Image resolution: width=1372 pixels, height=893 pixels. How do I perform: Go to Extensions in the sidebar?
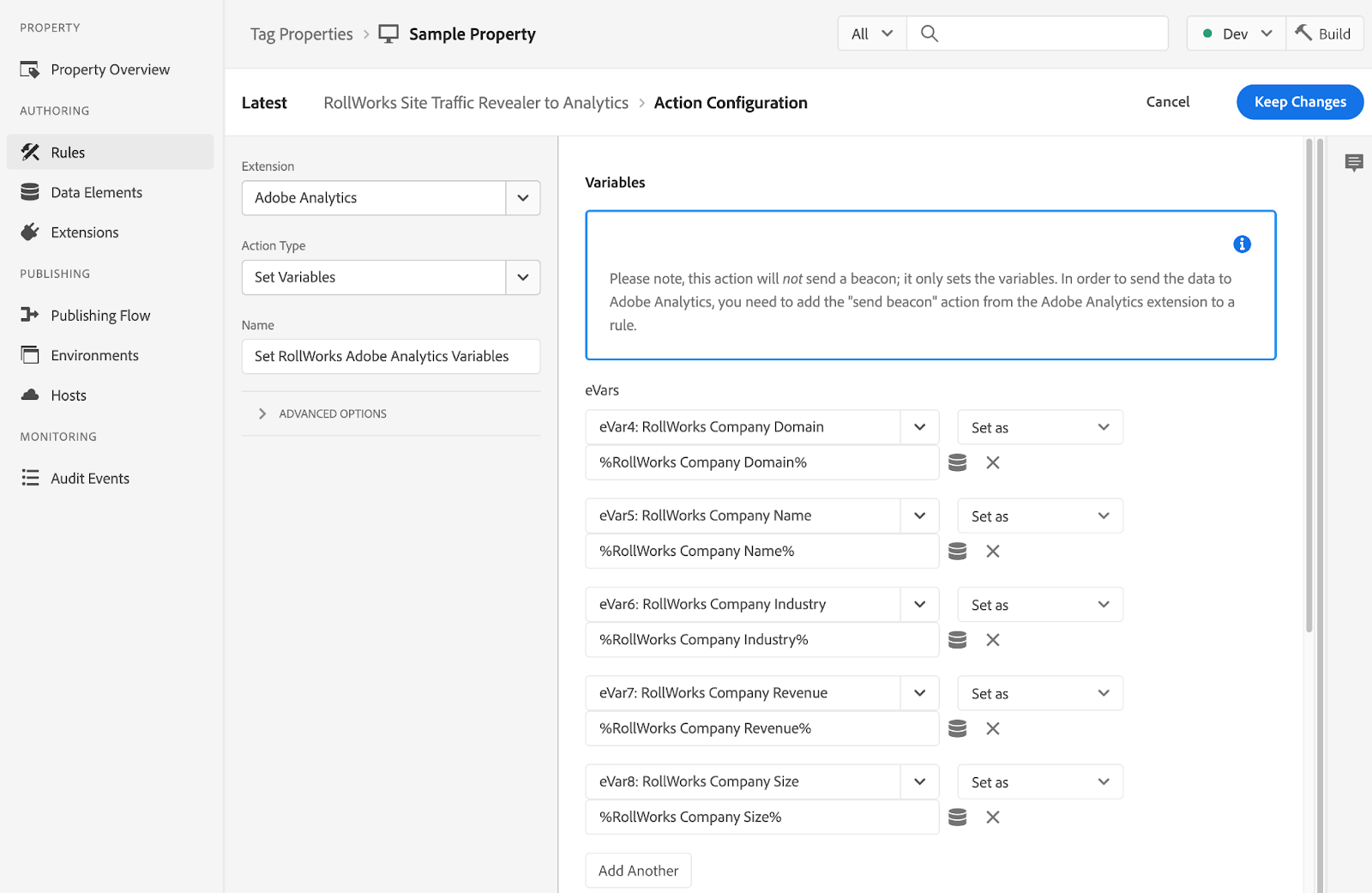point(84,232)
